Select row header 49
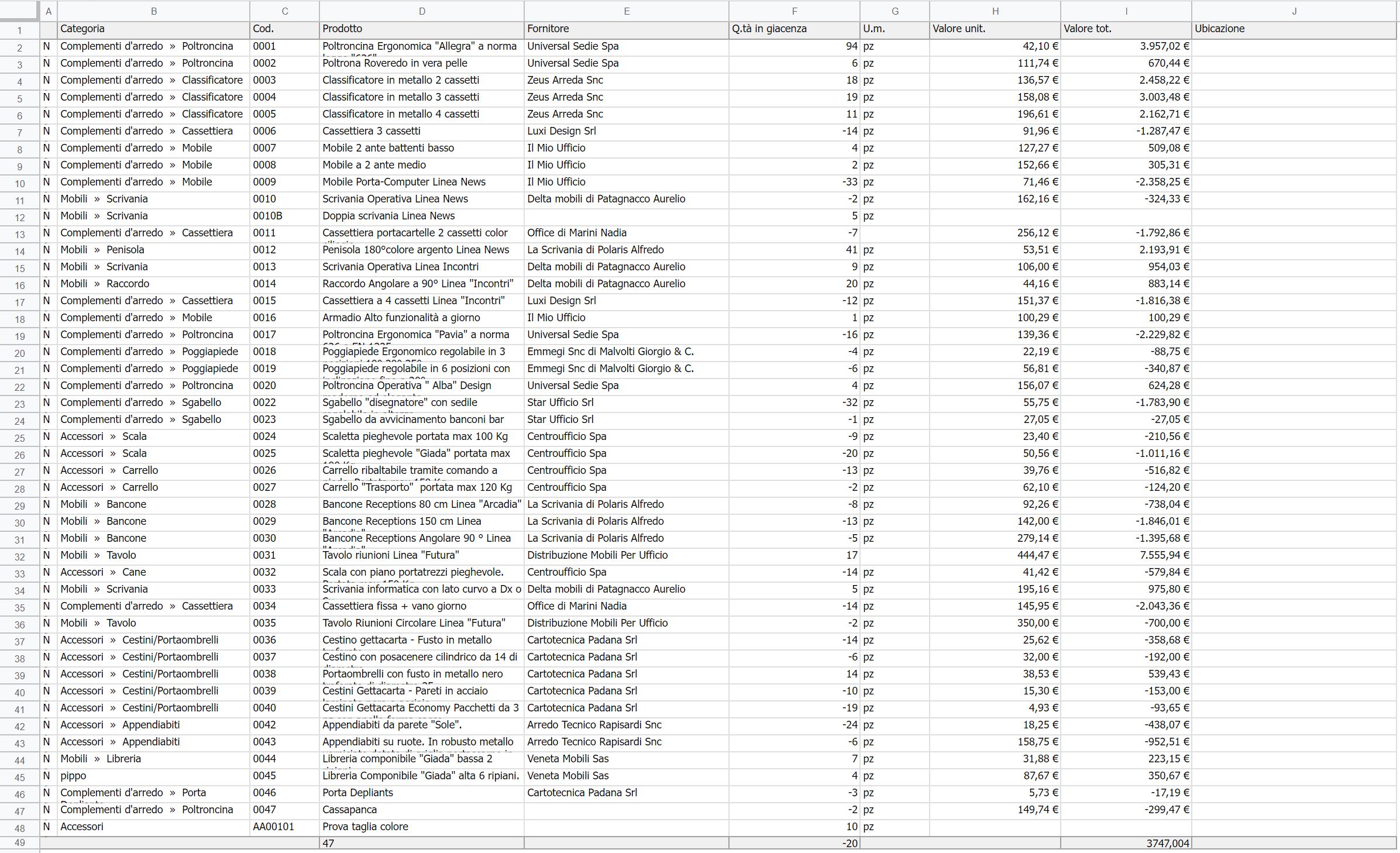The width and height of the screenshot is (1400, 853). coord(20,844)
